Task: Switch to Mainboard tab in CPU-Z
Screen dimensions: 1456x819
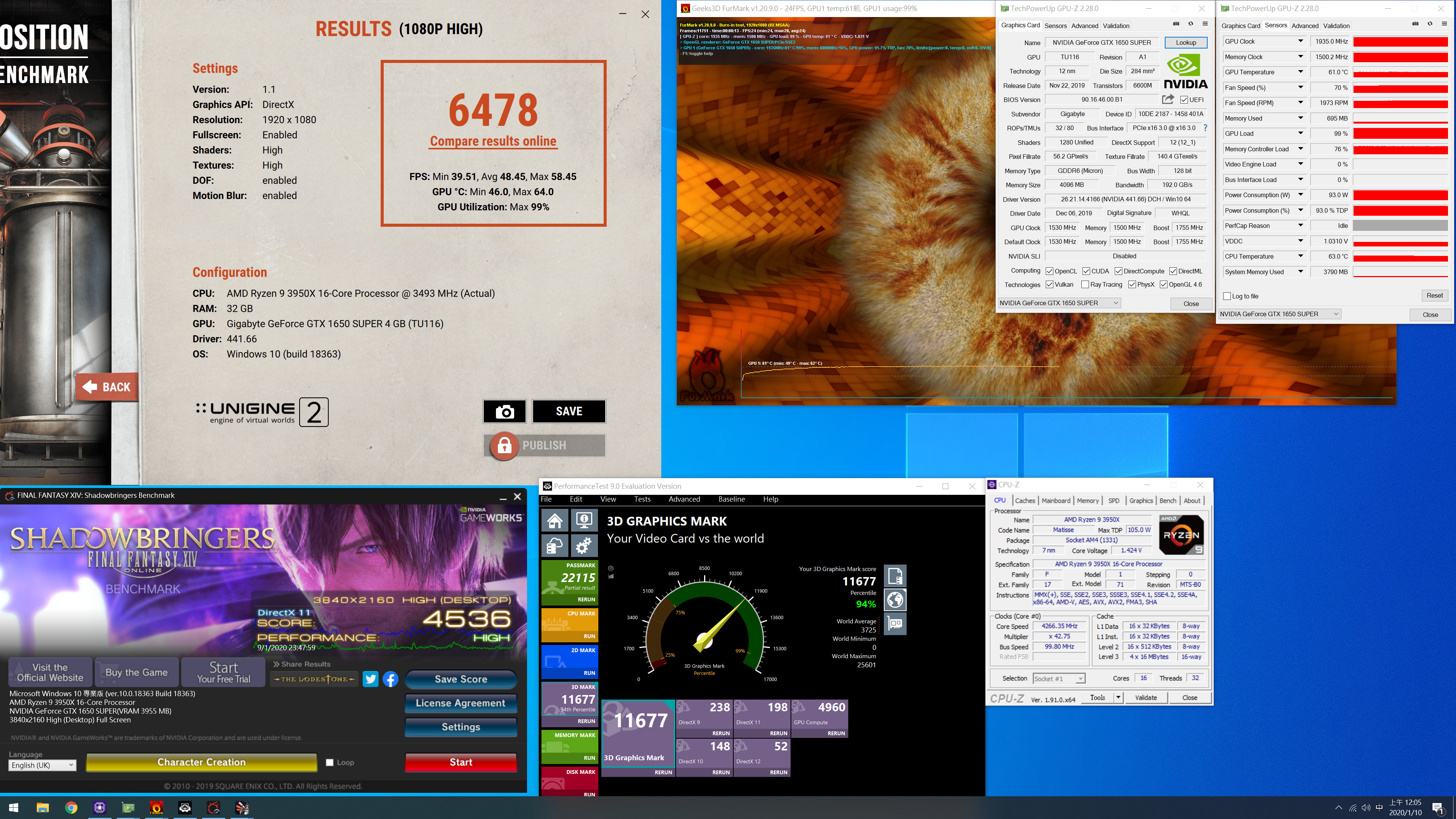Action: (1056, 501)
